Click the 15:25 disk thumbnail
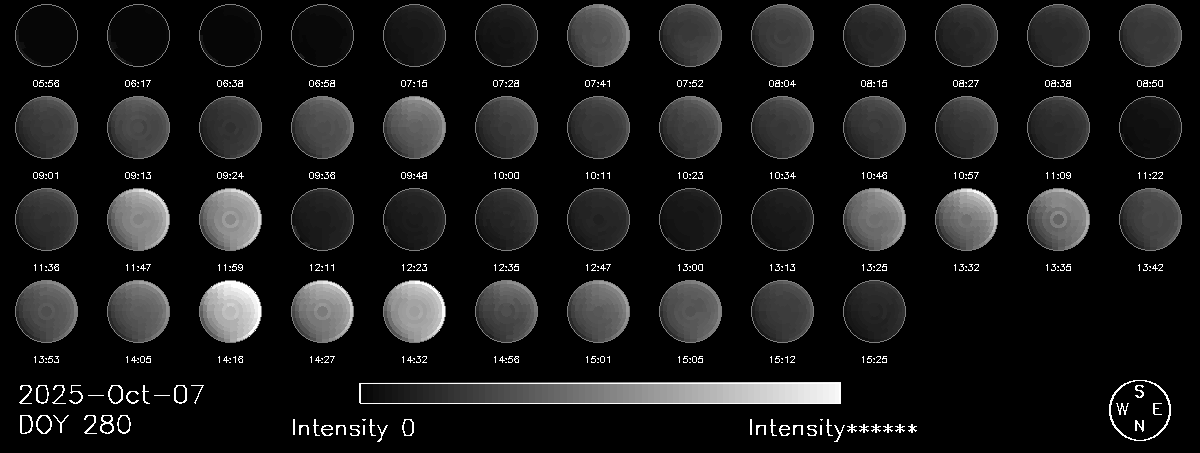This screenshot has width=1200, height=453. point(874,311)
